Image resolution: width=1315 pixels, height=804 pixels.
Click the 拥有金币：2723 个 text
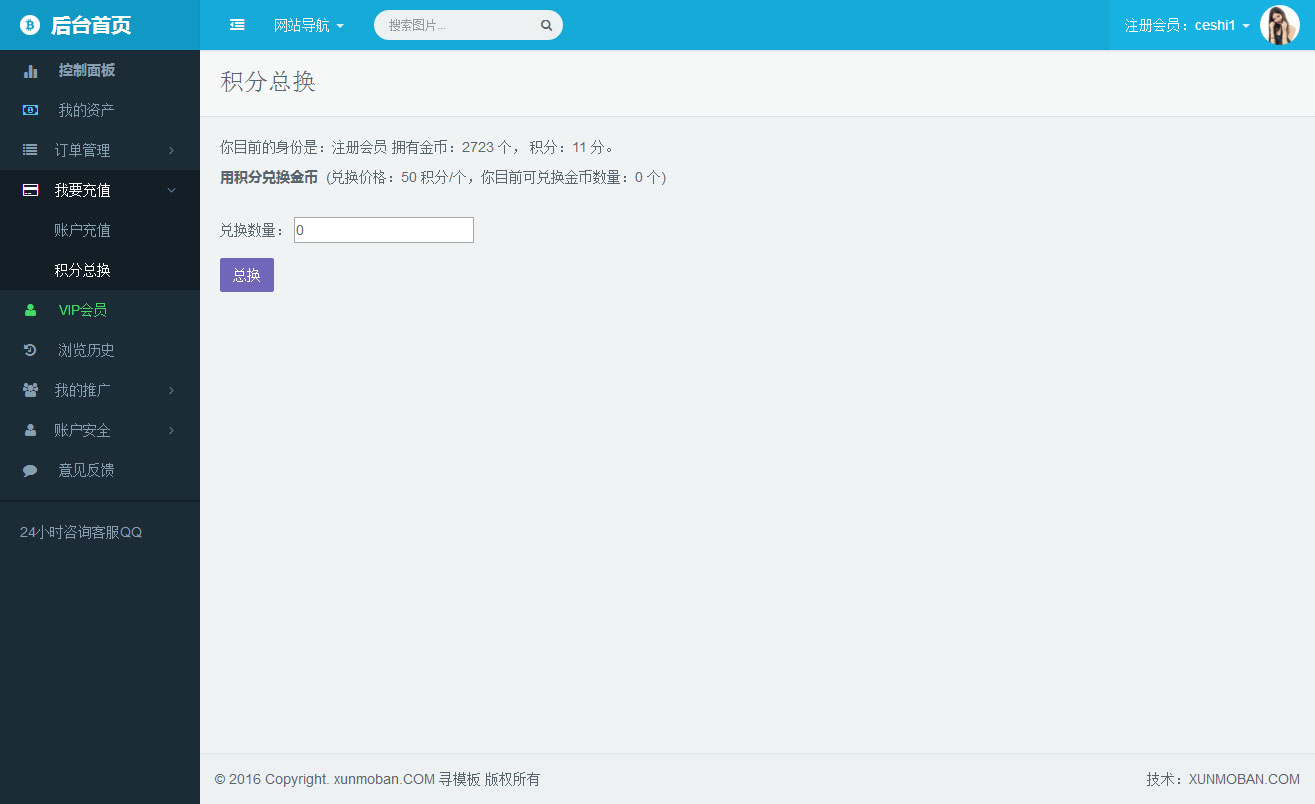452,147
